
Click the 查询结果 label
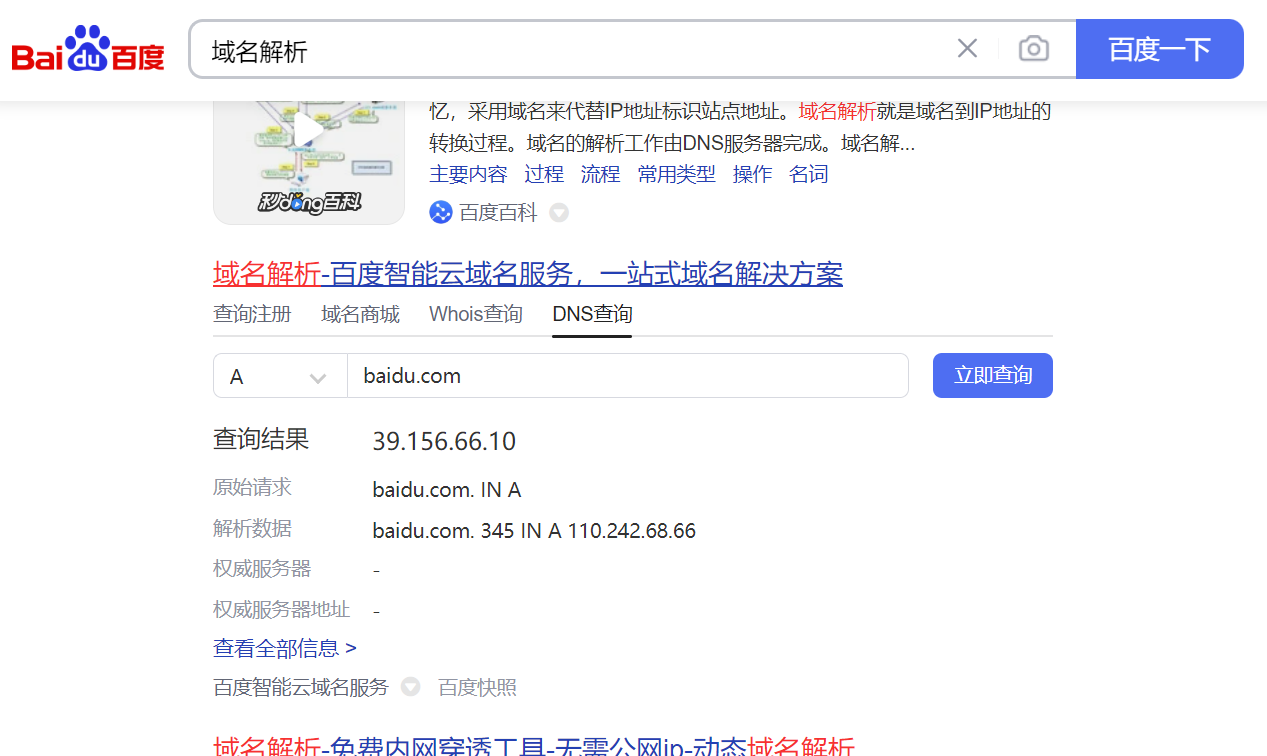coord(261,439)
